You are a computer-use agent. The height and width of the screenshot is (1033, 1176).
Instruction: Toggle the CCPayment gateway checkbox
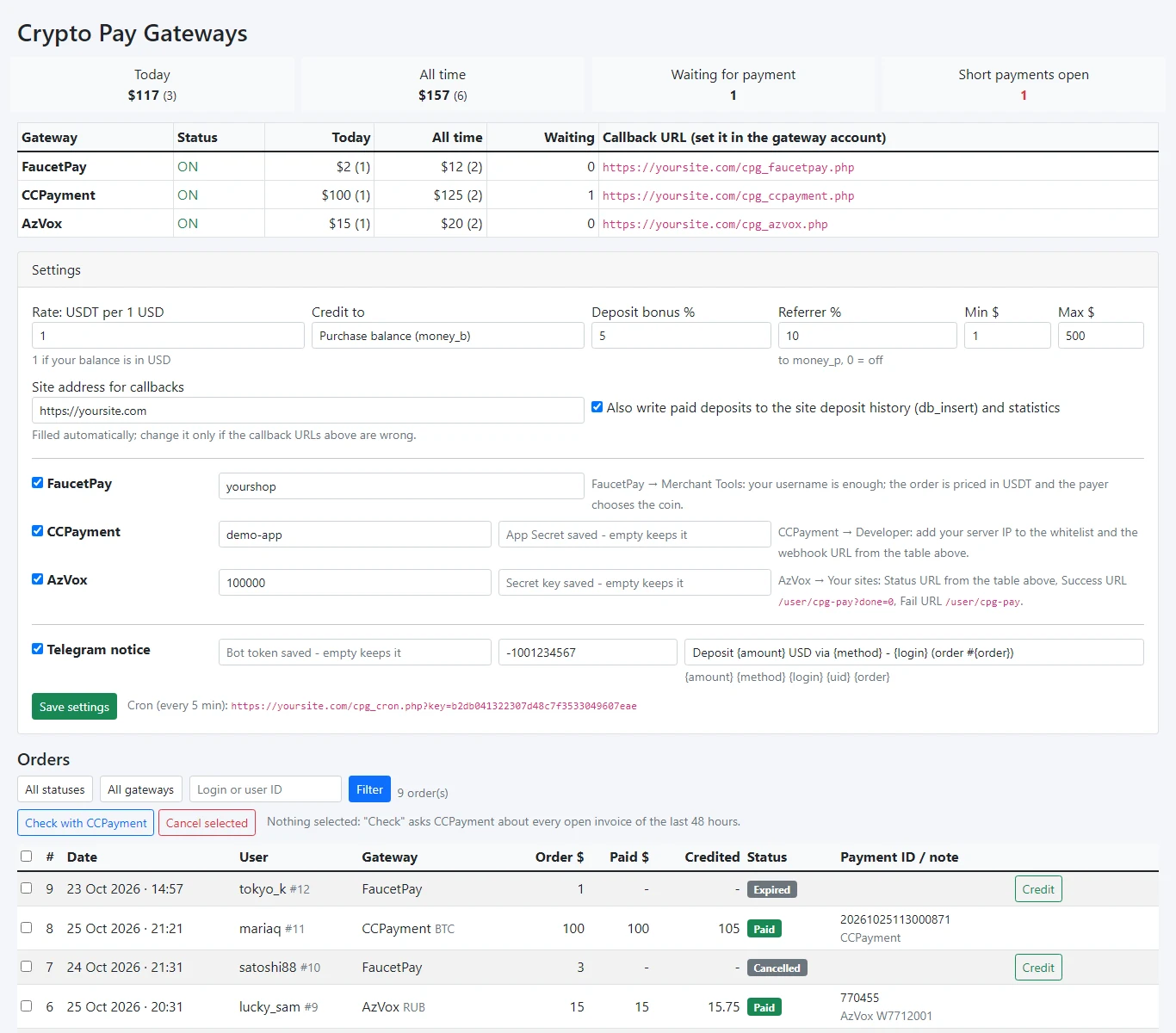38,531
